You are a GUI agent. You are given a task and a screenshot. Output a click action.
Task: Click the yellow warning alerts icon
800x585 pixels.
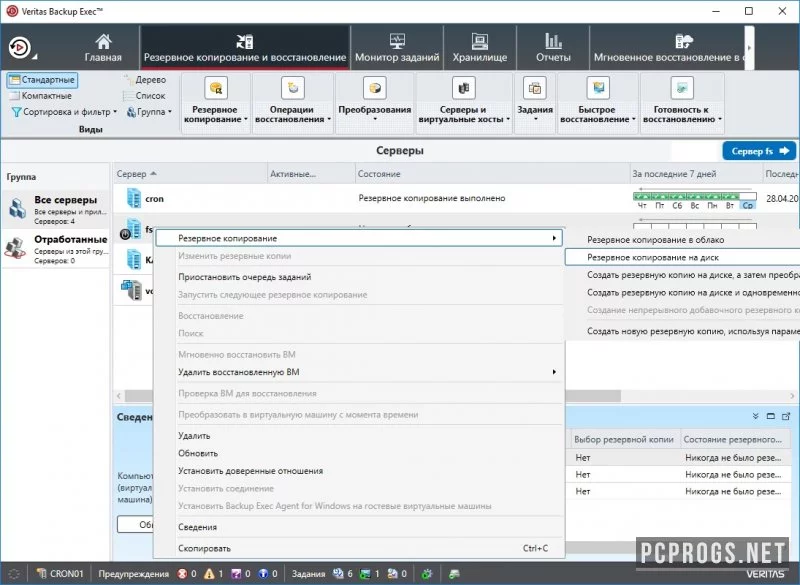pos(209,573)
